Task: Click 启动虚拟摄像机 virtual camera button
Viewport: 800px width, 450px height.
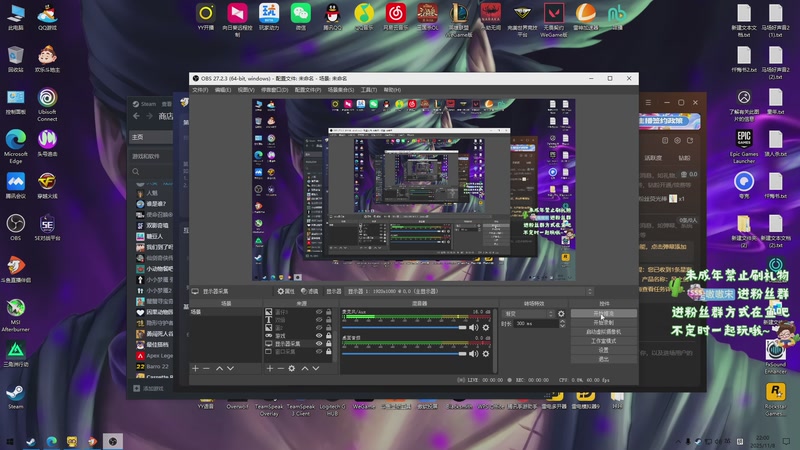Action: 604,332
